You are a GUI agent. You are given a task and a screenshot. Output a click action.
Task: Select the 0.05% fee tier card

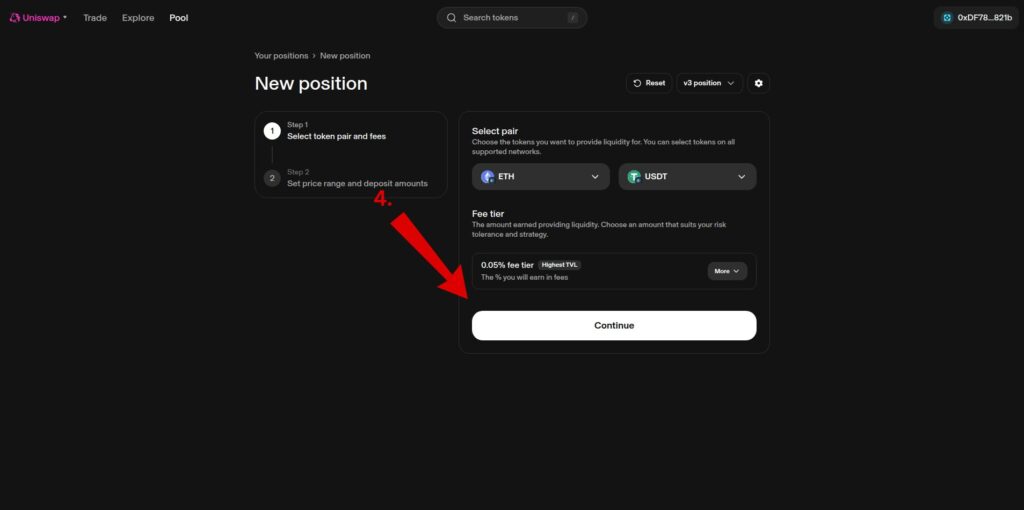pos(580,271)
